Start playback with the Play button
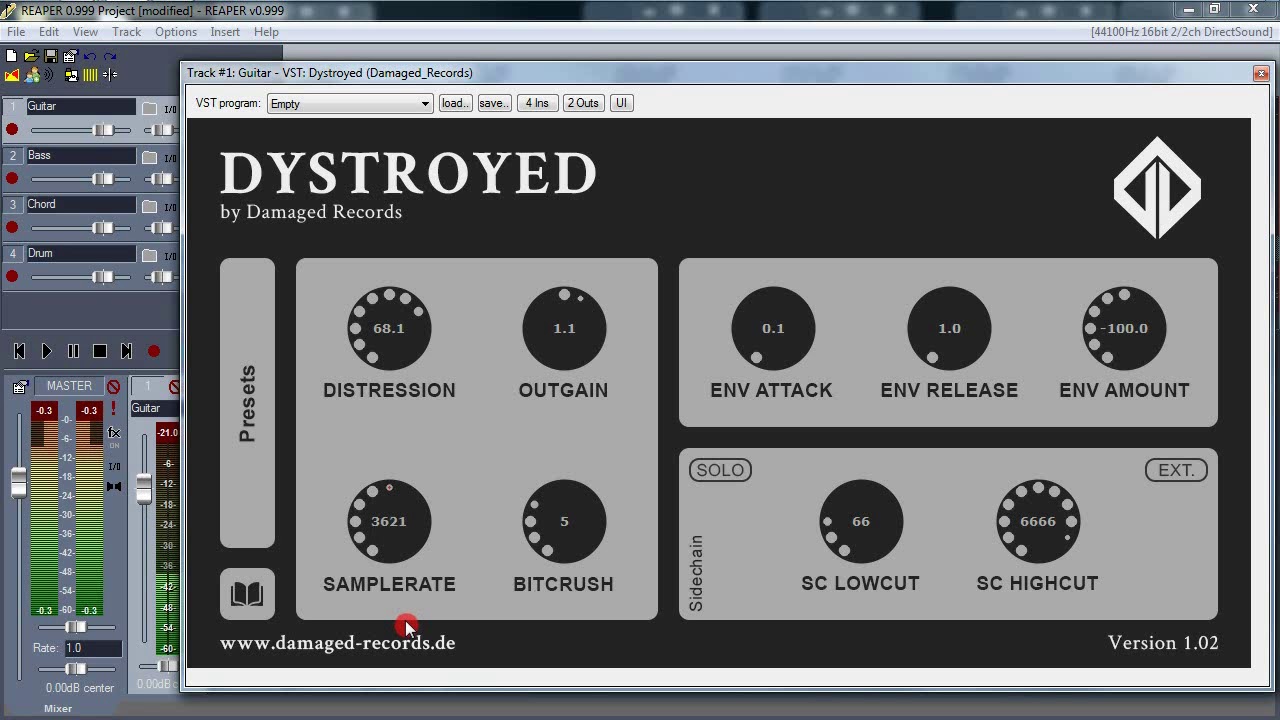Image resolution: width=1280 pixels, height=720 pixels. click(x=46, y=351)
